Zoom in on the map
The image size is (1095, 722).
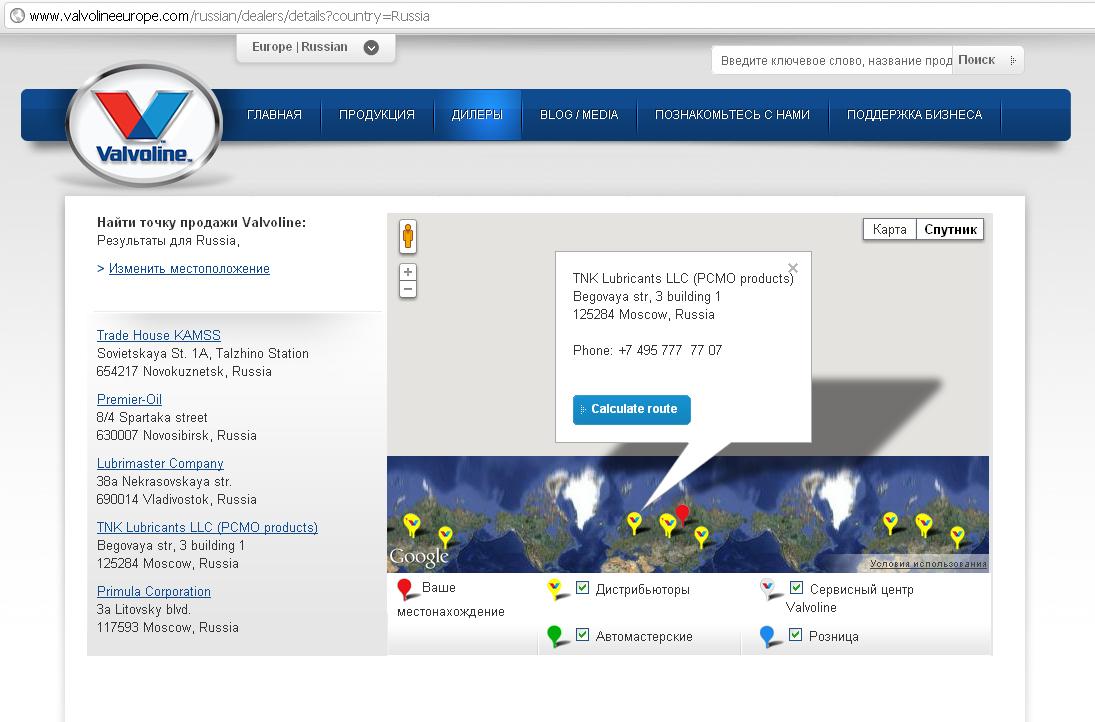(x=408, y=272)
